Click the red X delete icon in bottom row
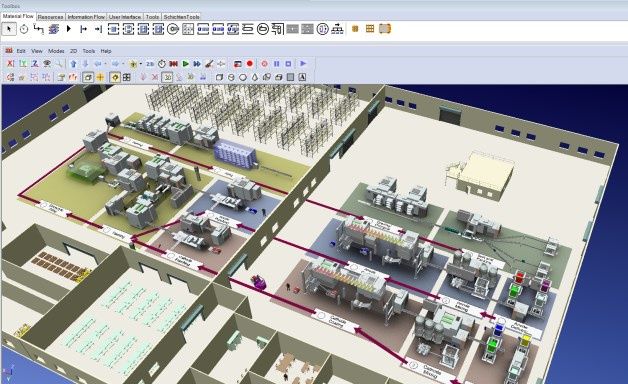This screenshot has width=628, height=384. [155, 77]
